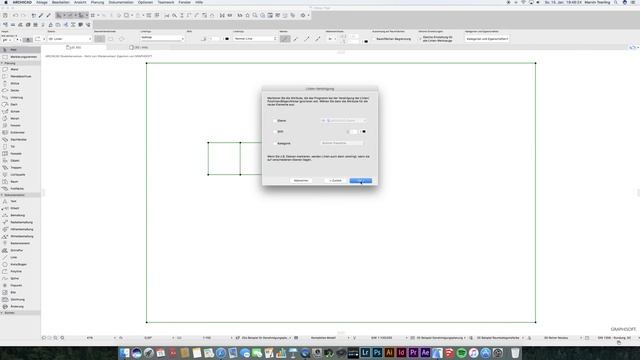Select the Schale tool in toolbox

15,111
